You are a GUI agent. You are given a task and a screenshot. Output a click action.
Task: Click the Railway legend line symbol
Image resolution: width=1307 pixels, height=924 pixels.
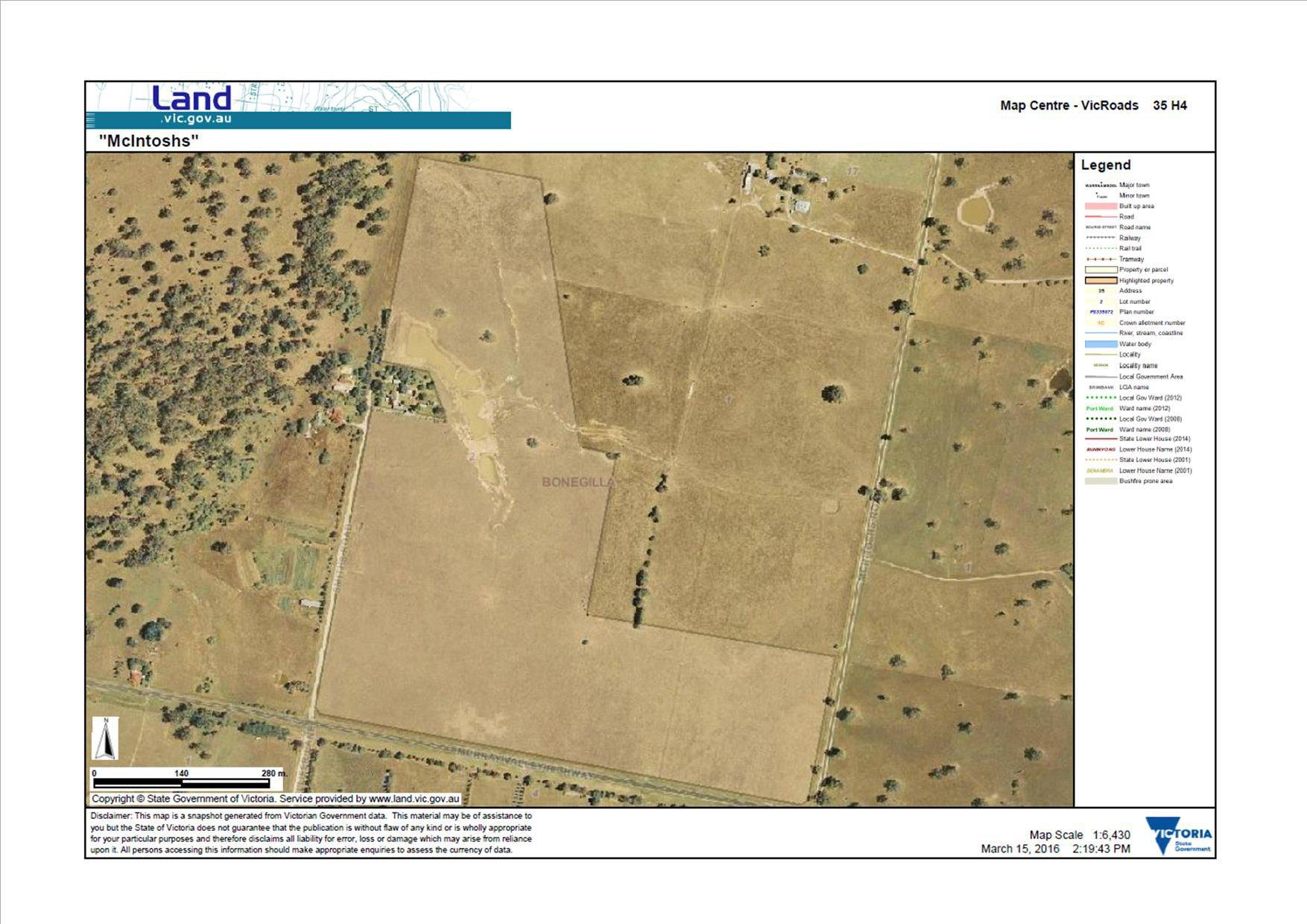[1100, 238]
